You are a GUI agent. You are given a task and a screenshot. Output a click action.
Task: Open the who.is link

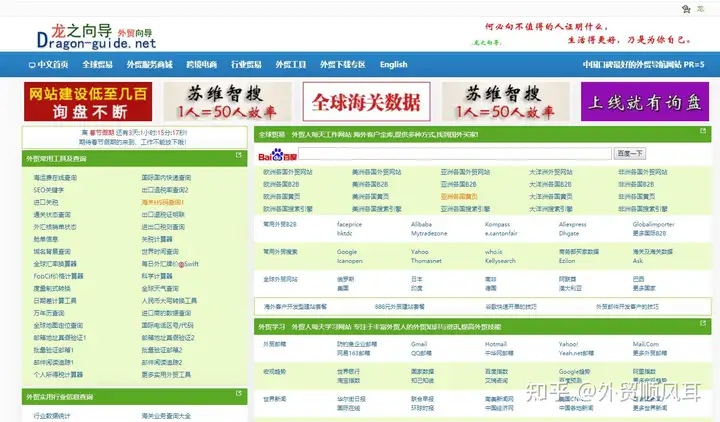click(494, 252)
